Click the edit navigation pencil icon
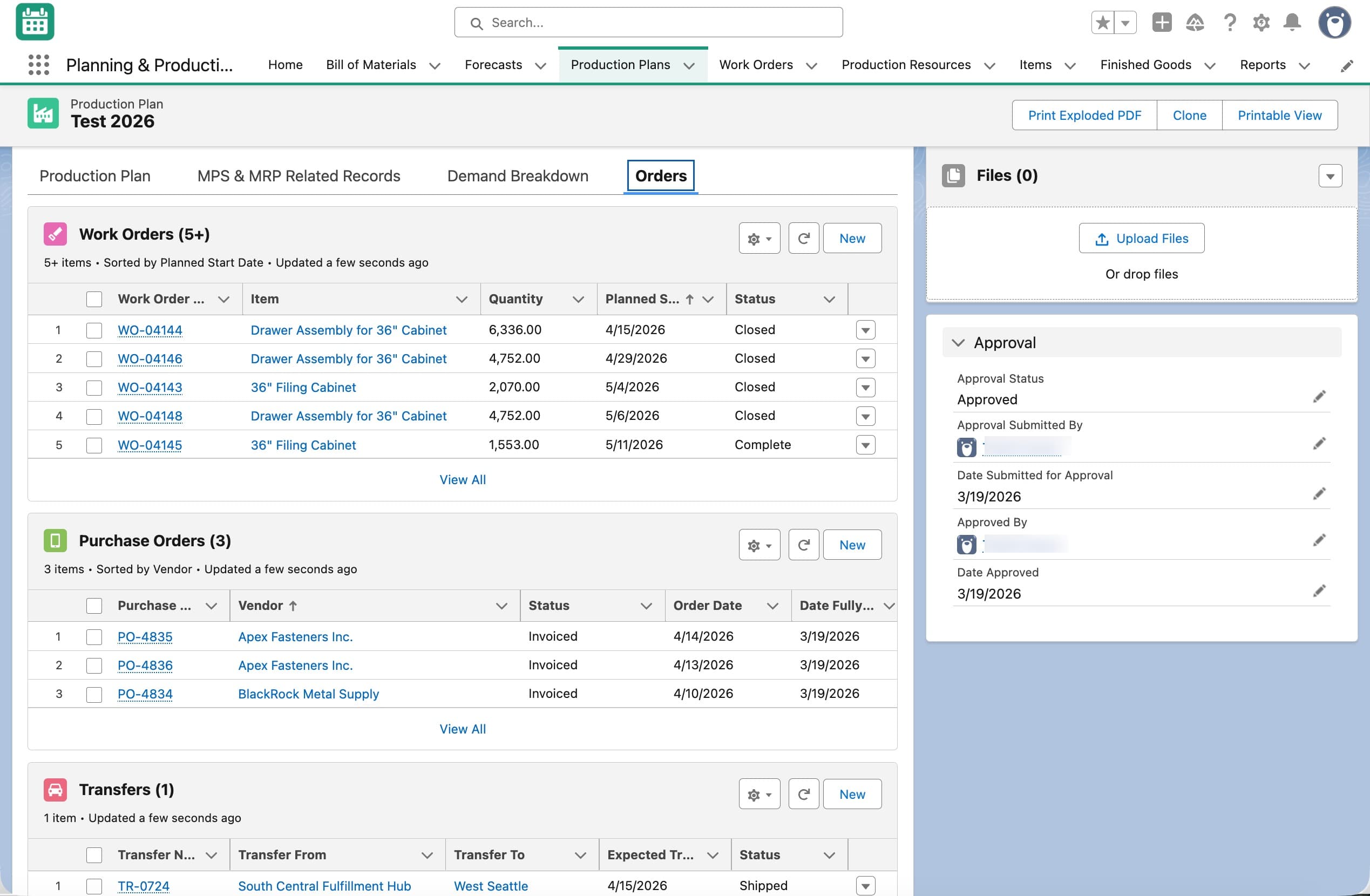Viewport: 1370px width, 896px height. point(1346,66)
